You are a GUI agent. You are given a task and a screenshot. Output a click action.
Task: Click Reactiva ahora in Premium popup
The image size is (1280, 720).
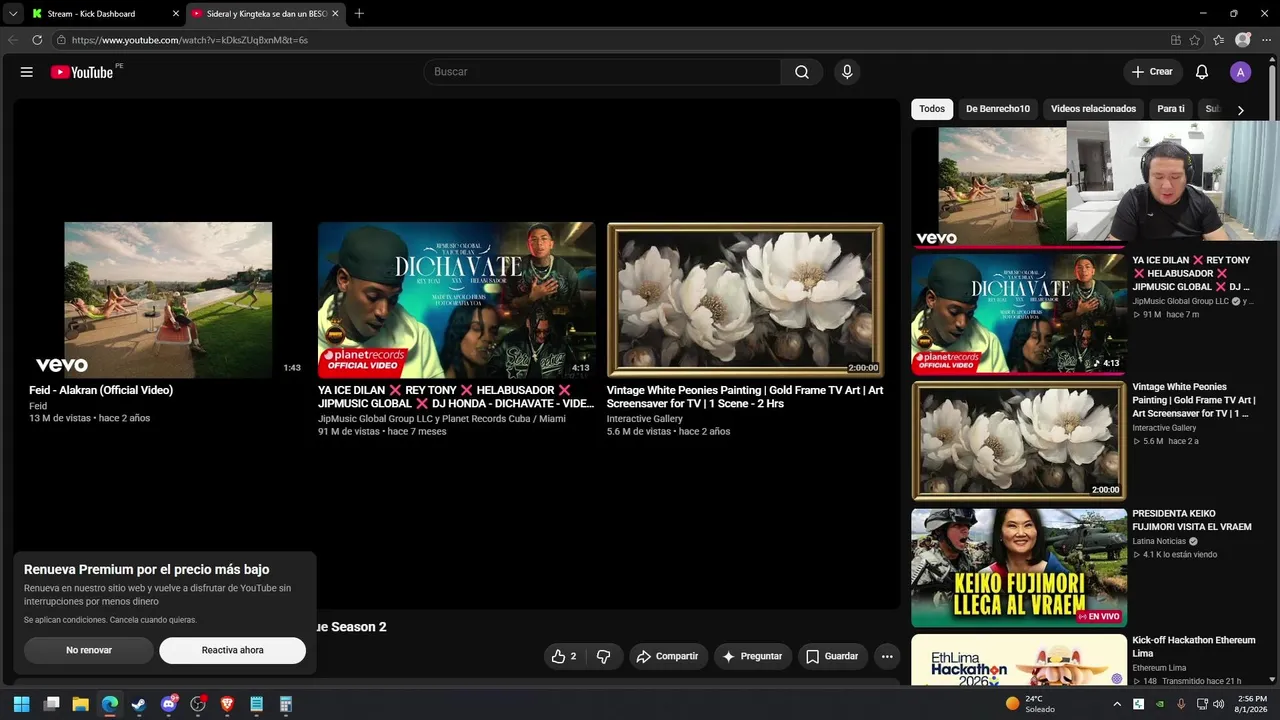click(x=232, y=650)
